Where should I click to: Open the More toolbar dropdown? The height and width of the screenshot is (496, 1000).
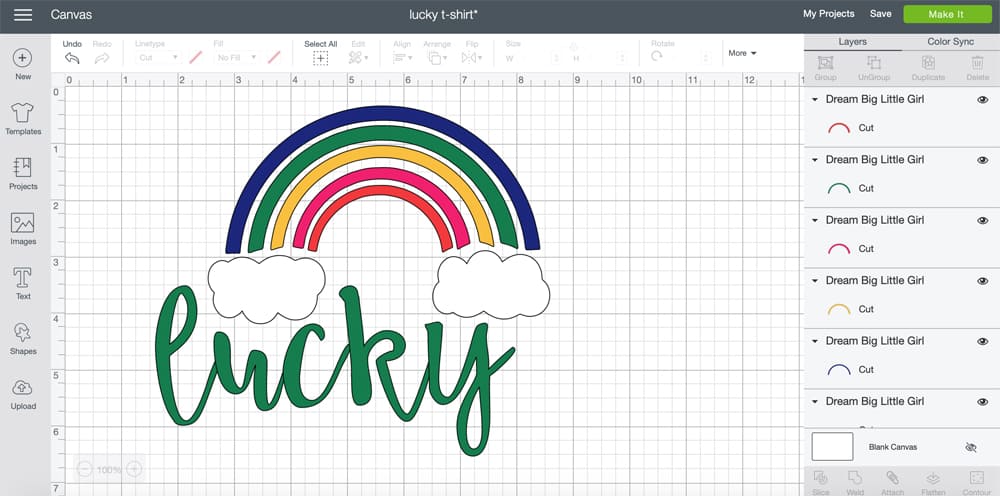click(742, 53)
